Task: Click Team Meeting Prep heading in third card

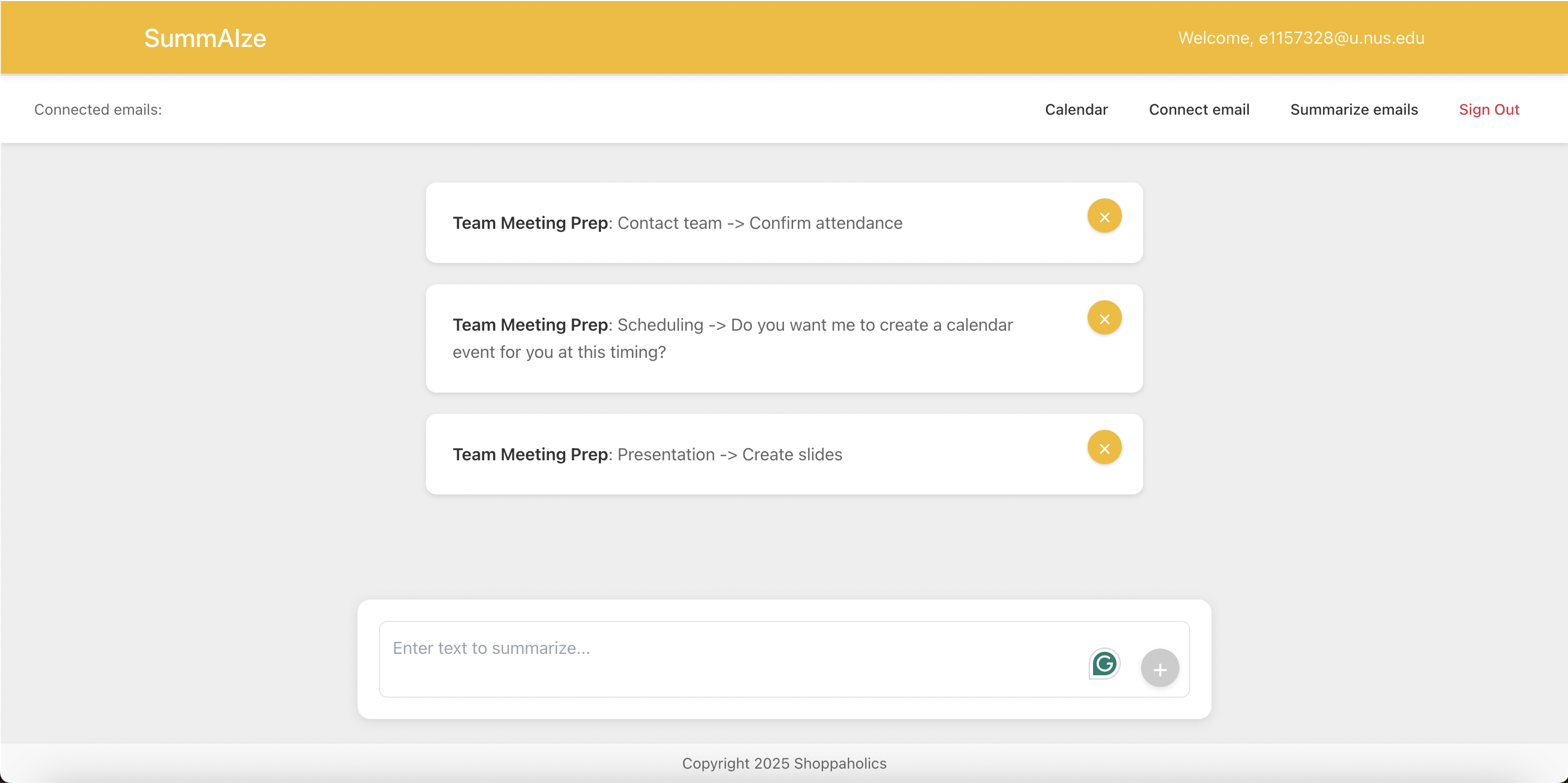Action: point(529,455)
